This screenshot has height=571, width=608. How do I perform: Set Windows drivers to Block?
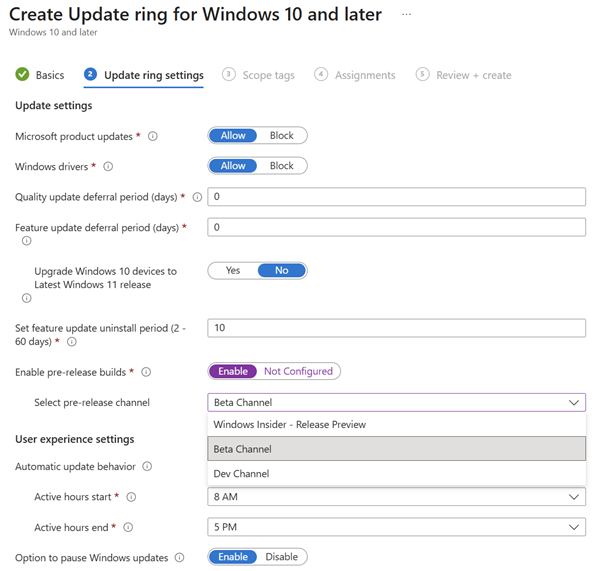coord(282,166)
